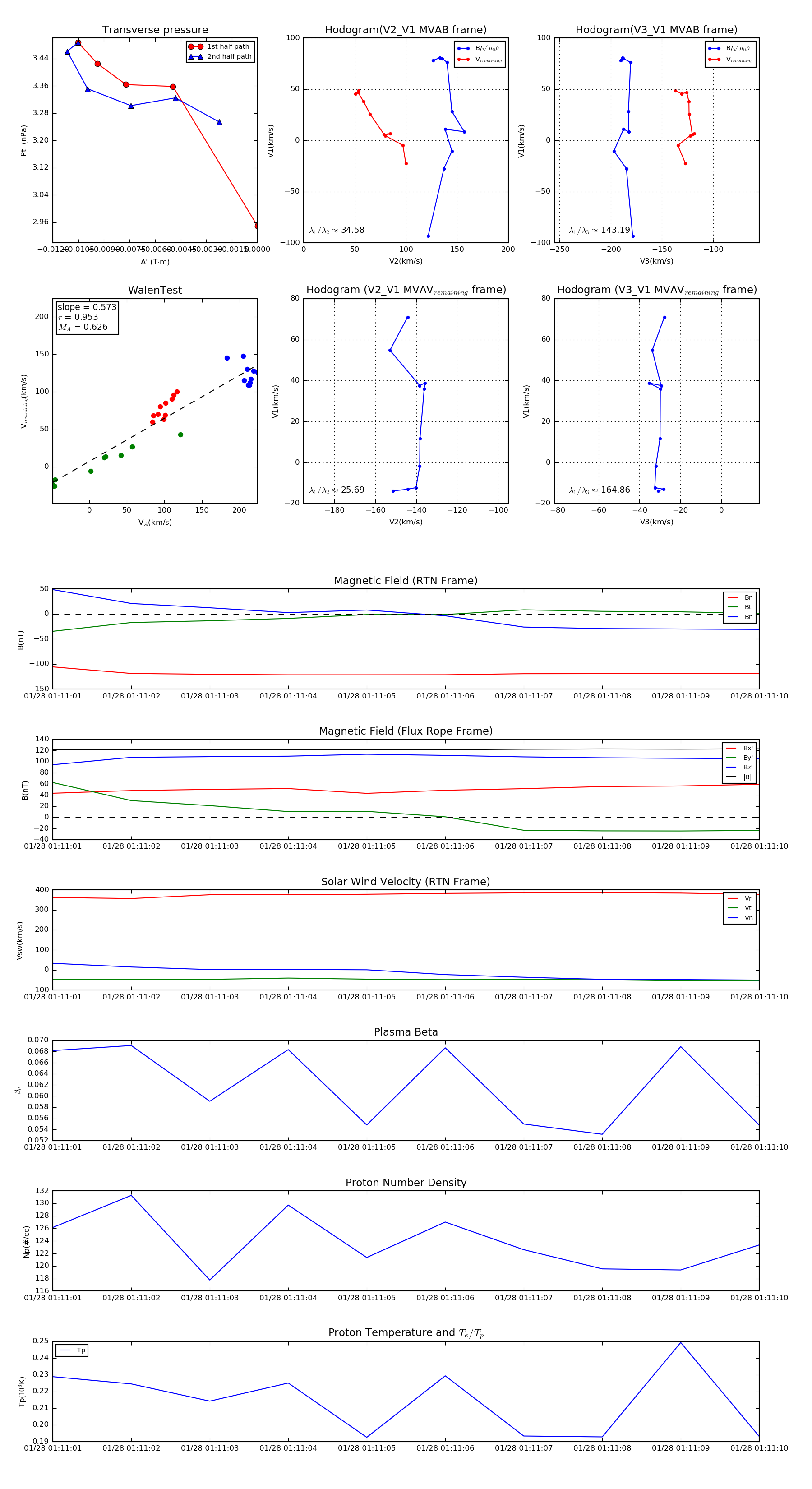Click the "Bz'" legend label
The image size is (812, 1489).
click(x=748, y=768)
